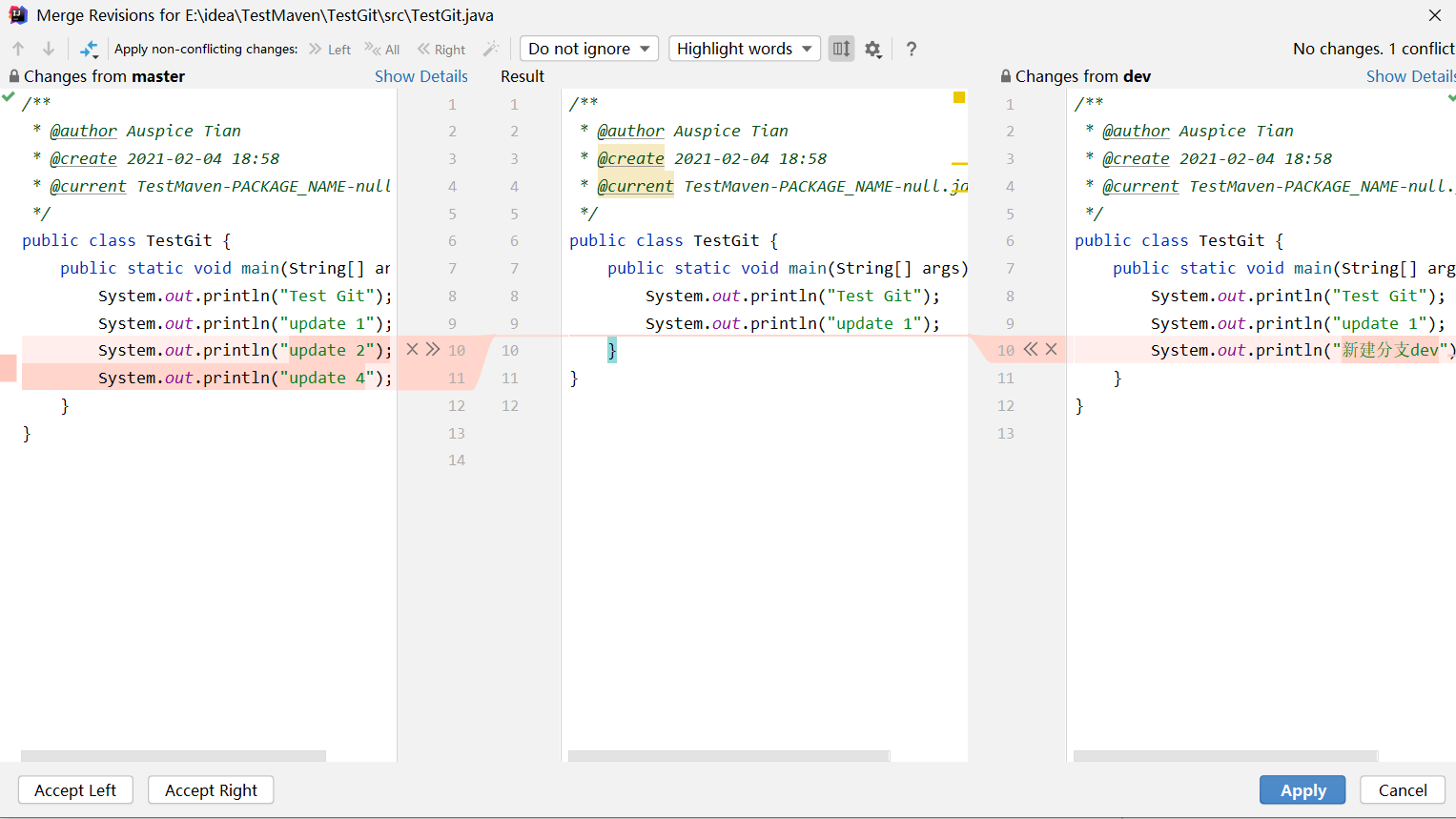Image resolution: width=1456 pixels, height=819 pixels.
Task: Click the 'Result' pane header label
Action: (523, 76)
